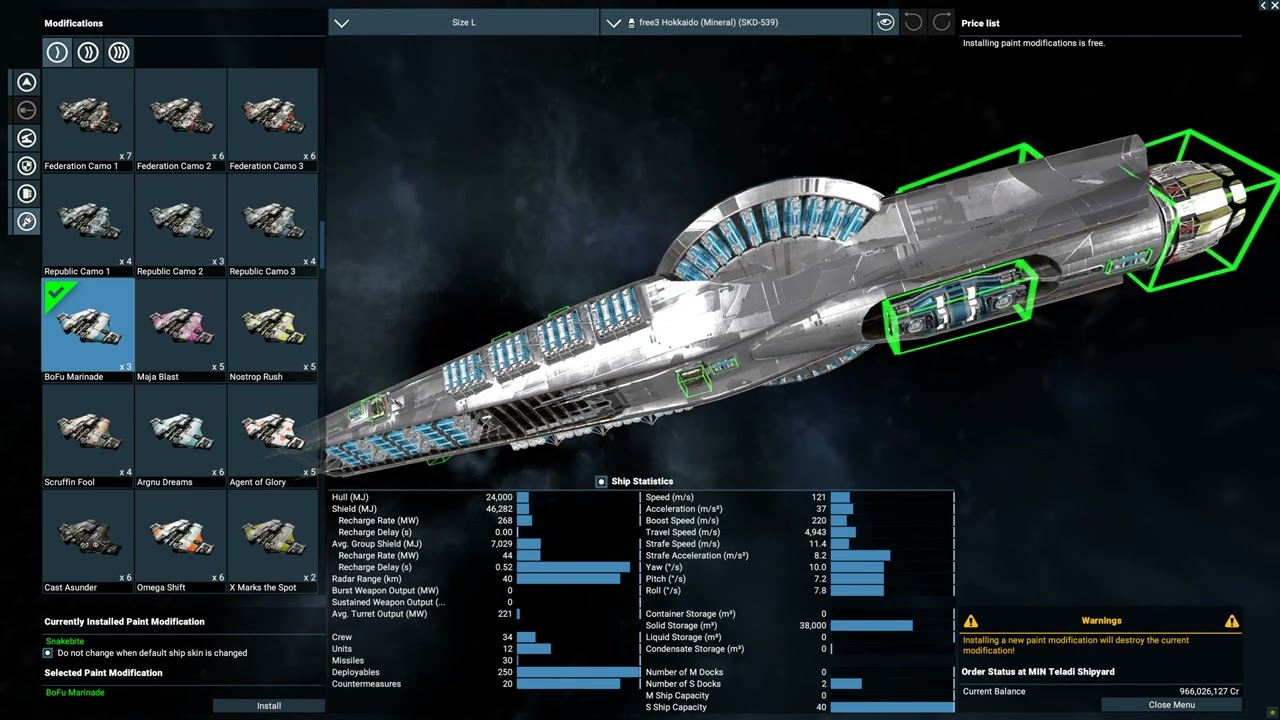Open the shield modifications category

coord(27,165)
